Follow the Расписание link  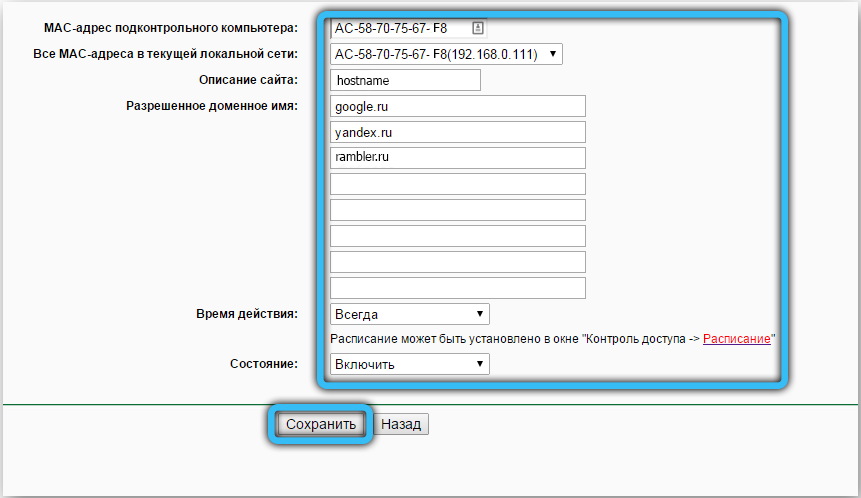click(x=736, y=339)
